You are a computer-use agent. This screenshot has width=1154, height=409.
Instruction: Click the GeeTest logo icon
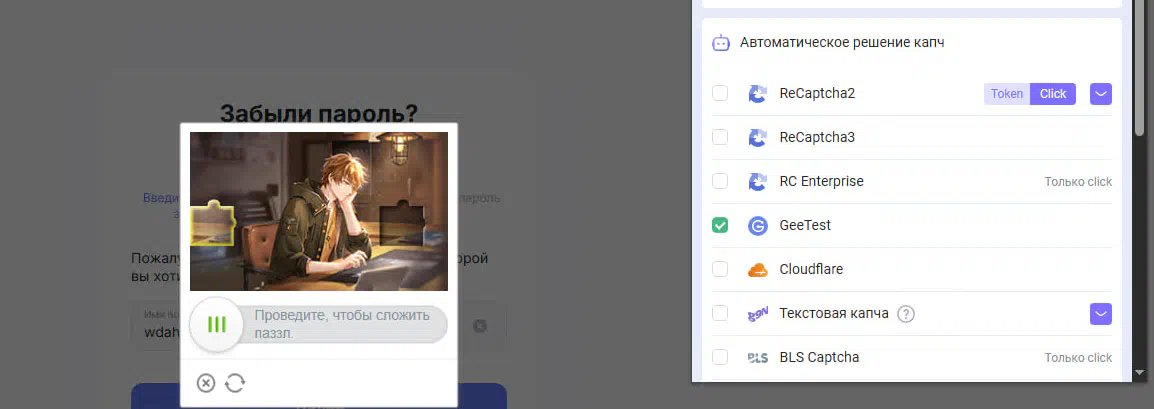pyautogui.click(x=757, y=226)
